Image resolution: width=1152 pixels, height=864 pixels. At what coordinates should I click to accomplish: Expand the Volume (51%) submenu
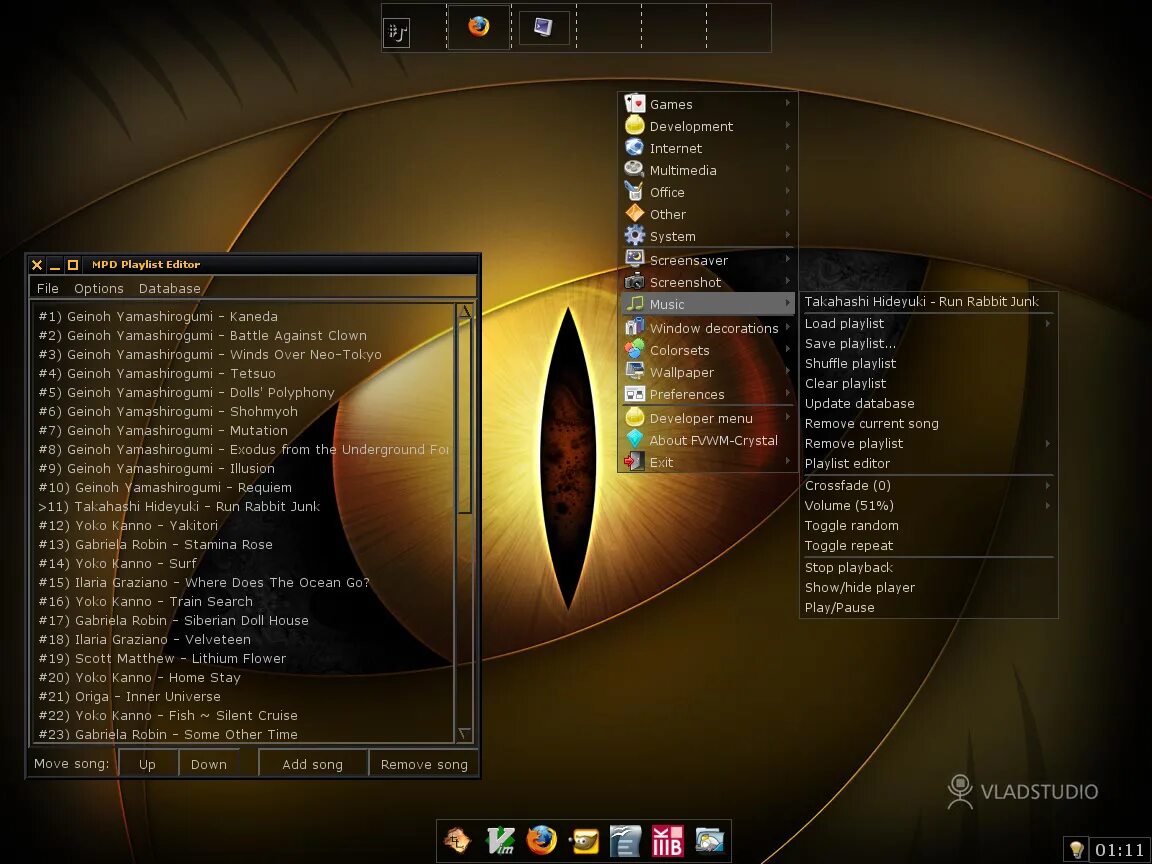(929, 505)
